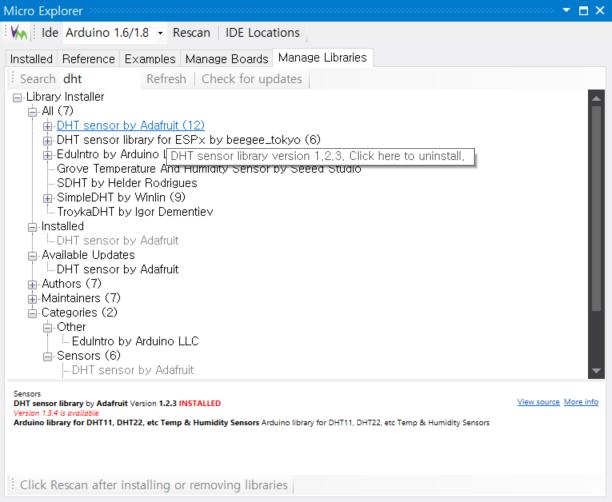Select SDHT by Helder Rodrigues

(127, 183)
